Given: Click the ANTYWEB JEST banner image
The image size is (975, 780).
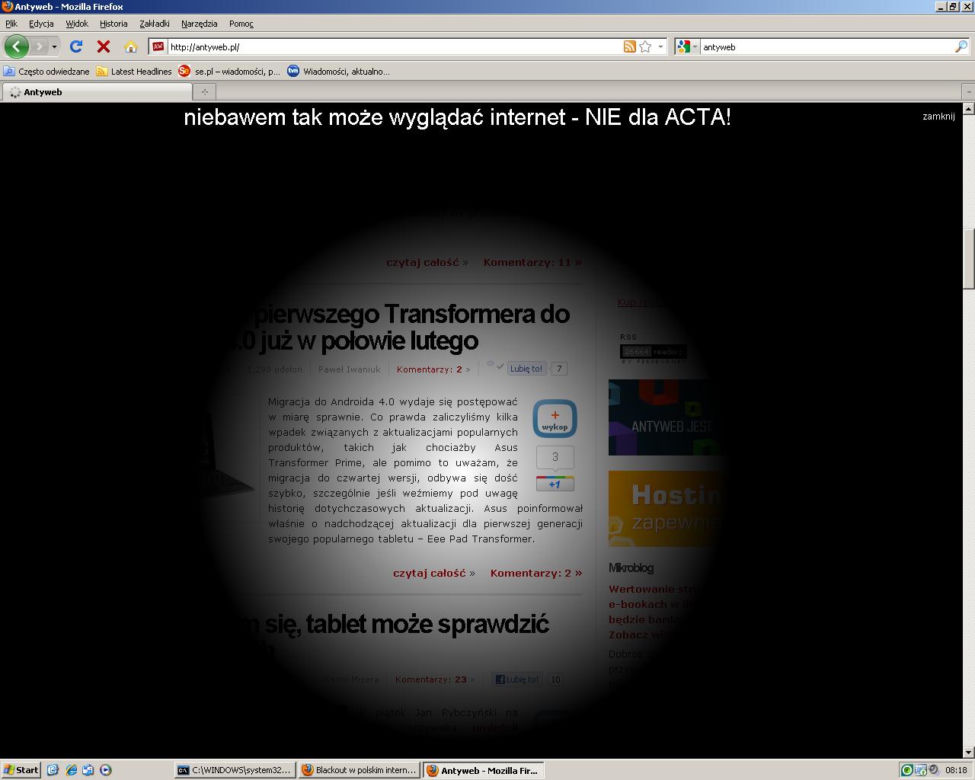Looking at the screenshot, I should [664, 417].
